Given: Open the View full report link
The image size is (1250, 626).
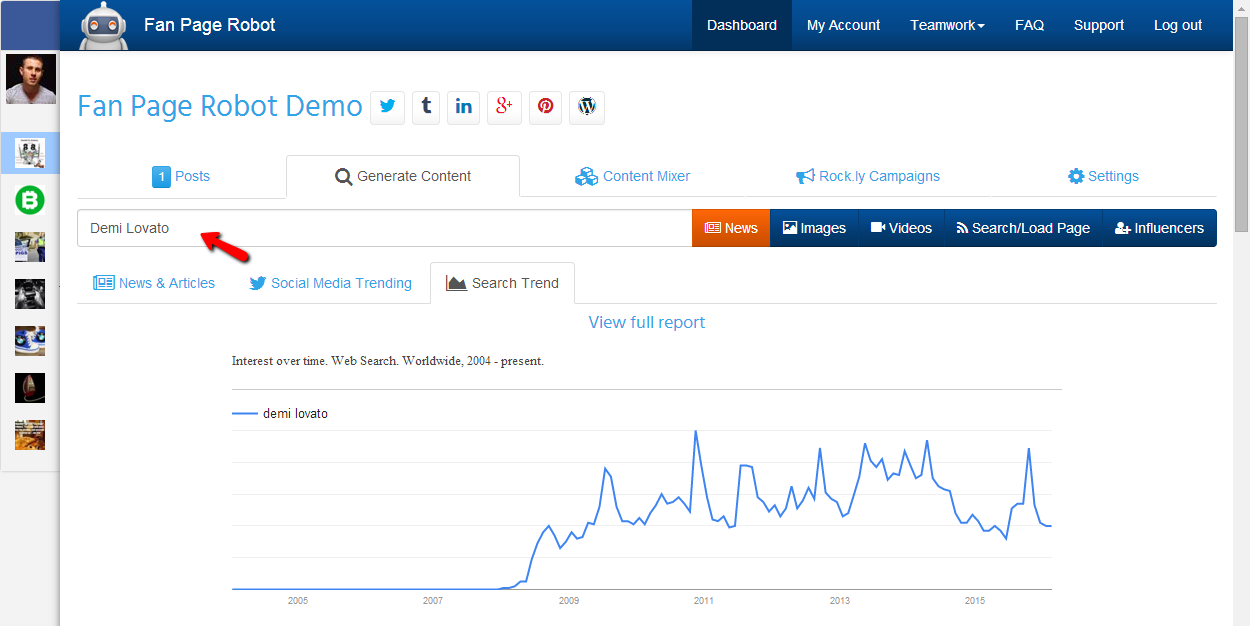Looking at the screenshot, I should tap(647, 322).
